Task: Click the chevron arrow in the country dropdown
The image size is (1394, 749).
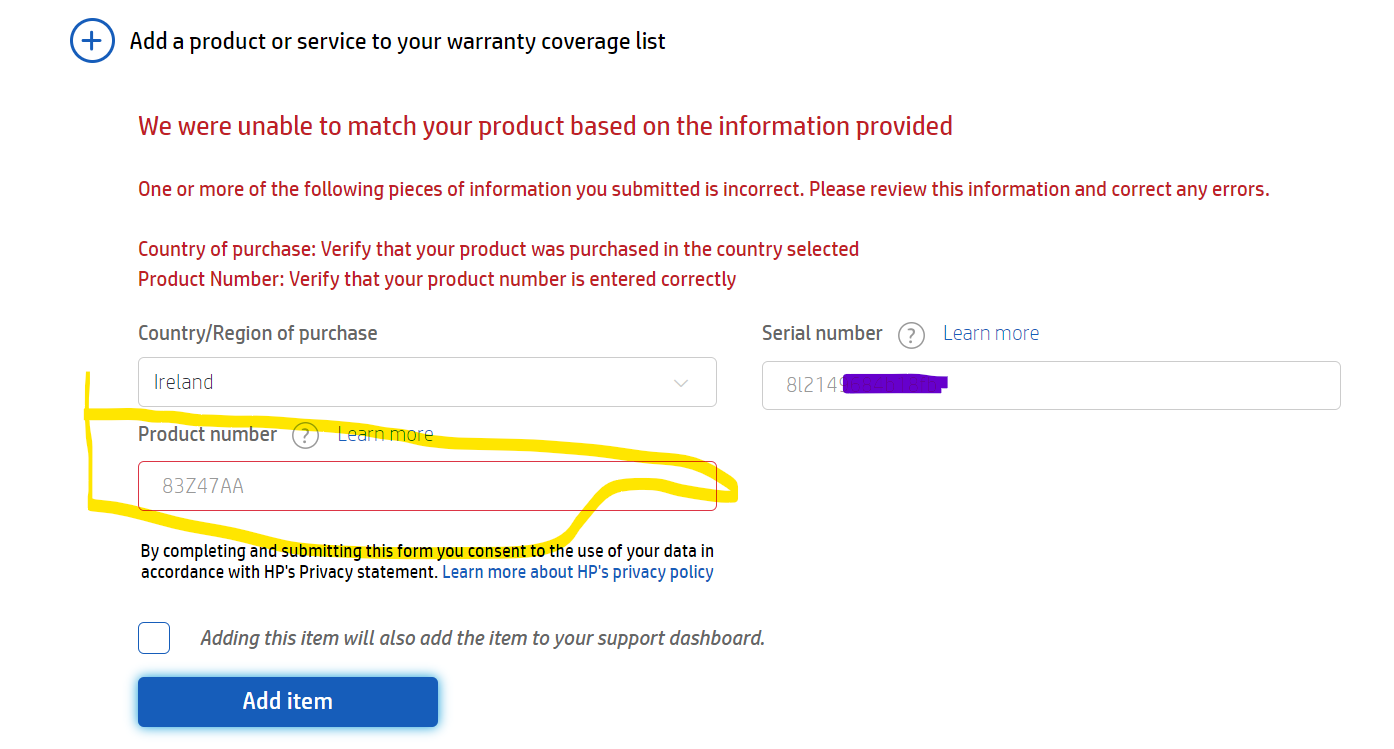Action: [681, 383]
